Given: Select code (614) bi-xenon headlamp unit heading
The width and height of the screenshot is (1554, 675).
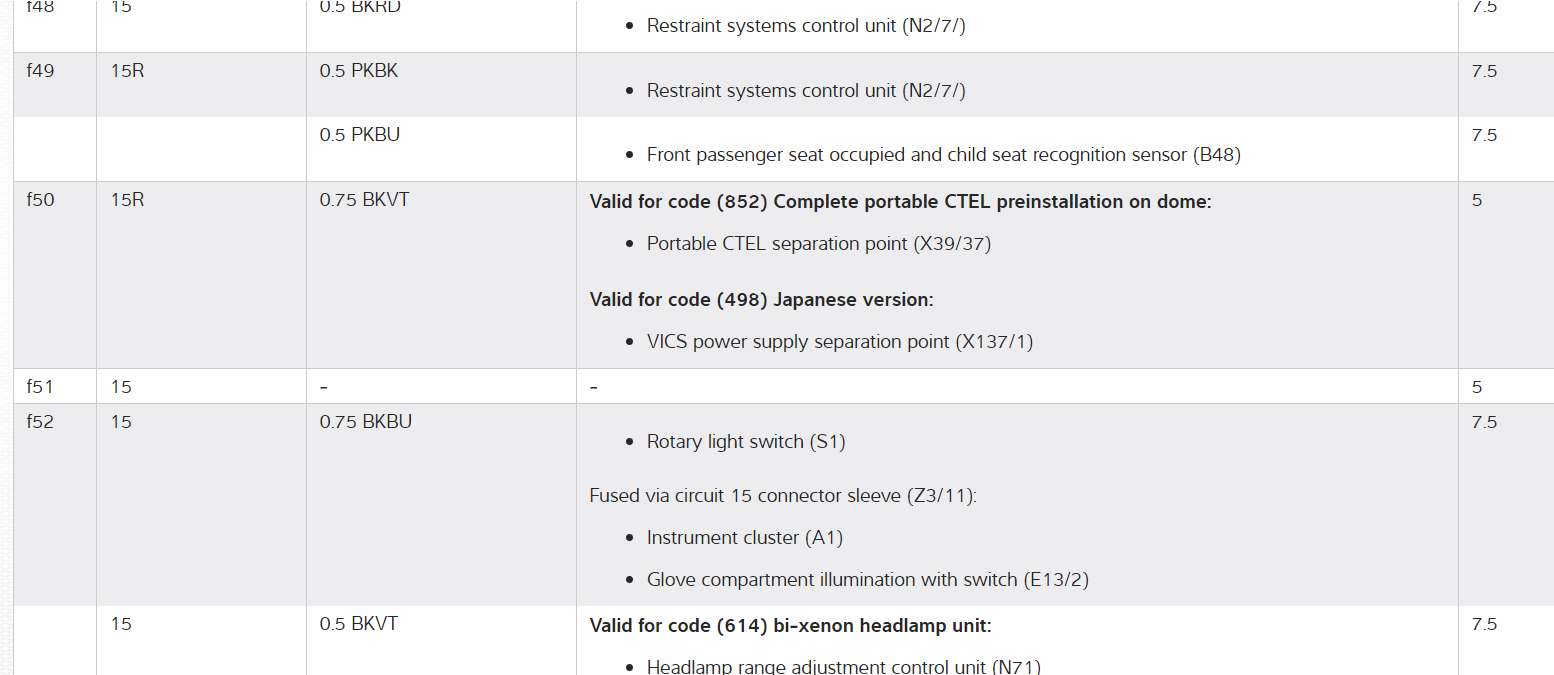Looking at the screenshot, I should pos(790,626).
